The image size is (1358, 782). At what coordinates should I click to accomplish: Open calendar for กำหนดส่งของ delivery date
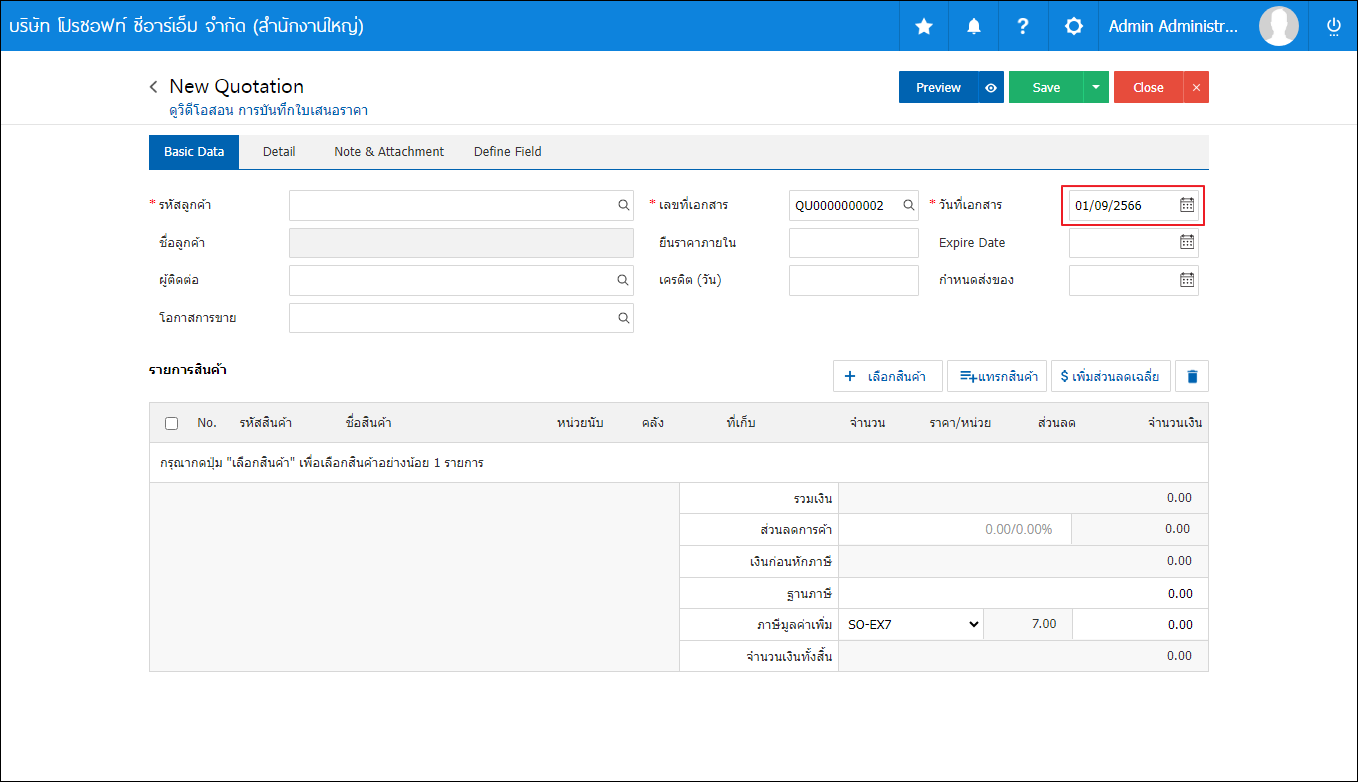click(1187, 280)
